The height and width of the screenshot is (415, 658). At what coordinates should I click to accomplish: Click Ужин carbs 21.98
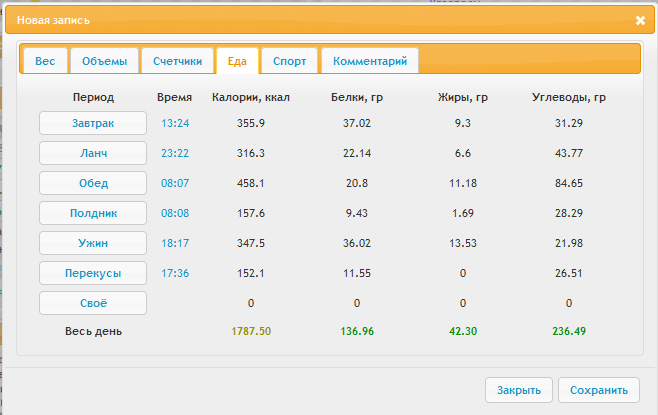click(569, 243)
